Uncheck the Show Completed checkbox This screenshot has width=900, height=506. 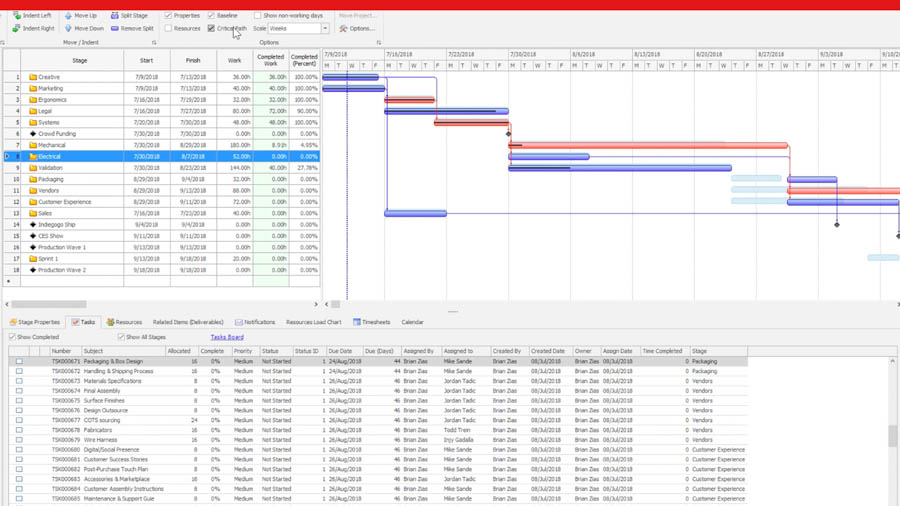pyautogui.click(x=13, y=337)
